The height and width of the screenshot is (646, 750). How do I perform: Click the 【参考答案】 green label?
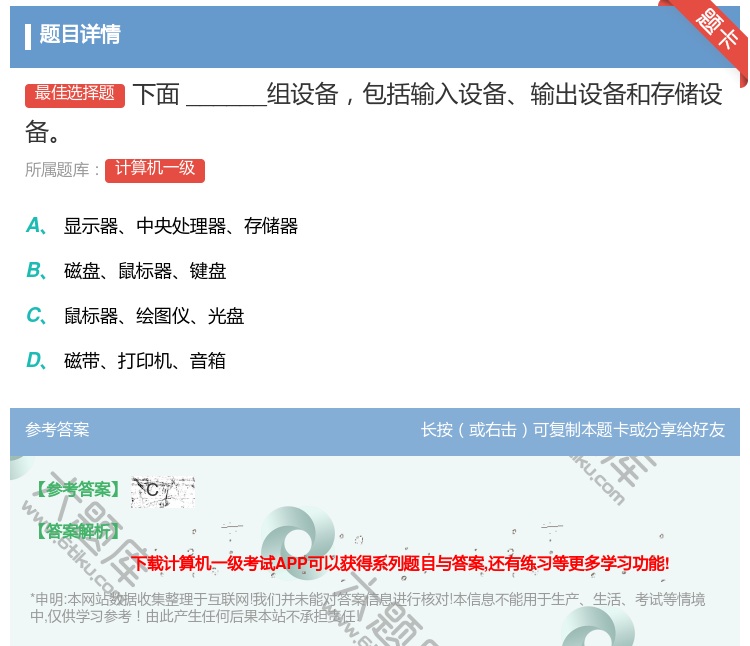[78, 489]
